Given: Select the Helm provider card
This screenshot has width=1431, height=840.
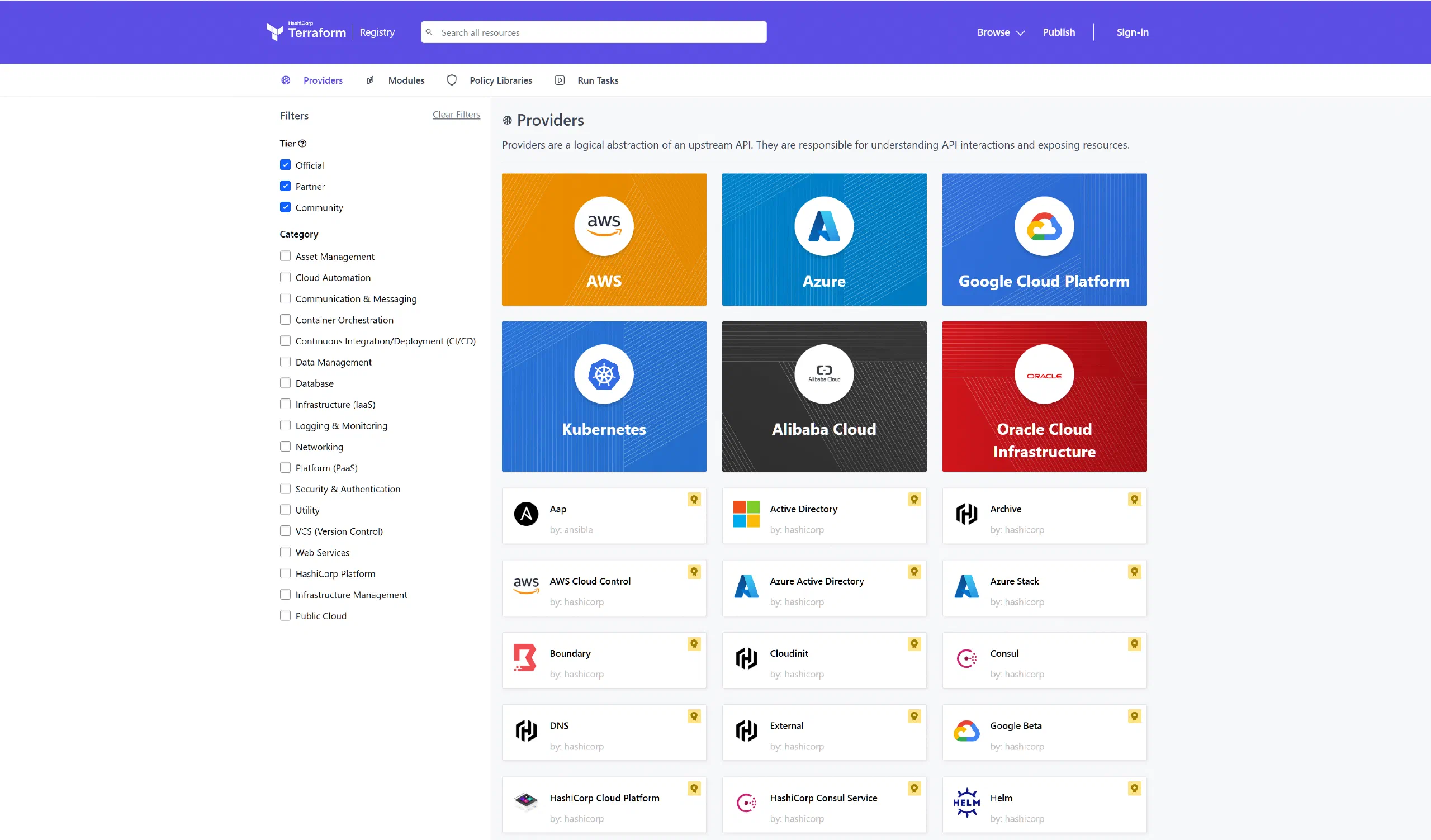Looking at the screenshot, I should point(1044,804).
